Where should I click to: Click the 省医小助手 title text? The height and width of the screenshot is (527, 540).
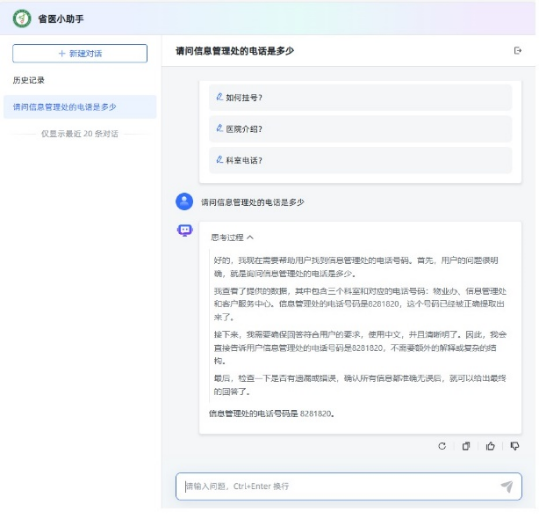point(61,19)
